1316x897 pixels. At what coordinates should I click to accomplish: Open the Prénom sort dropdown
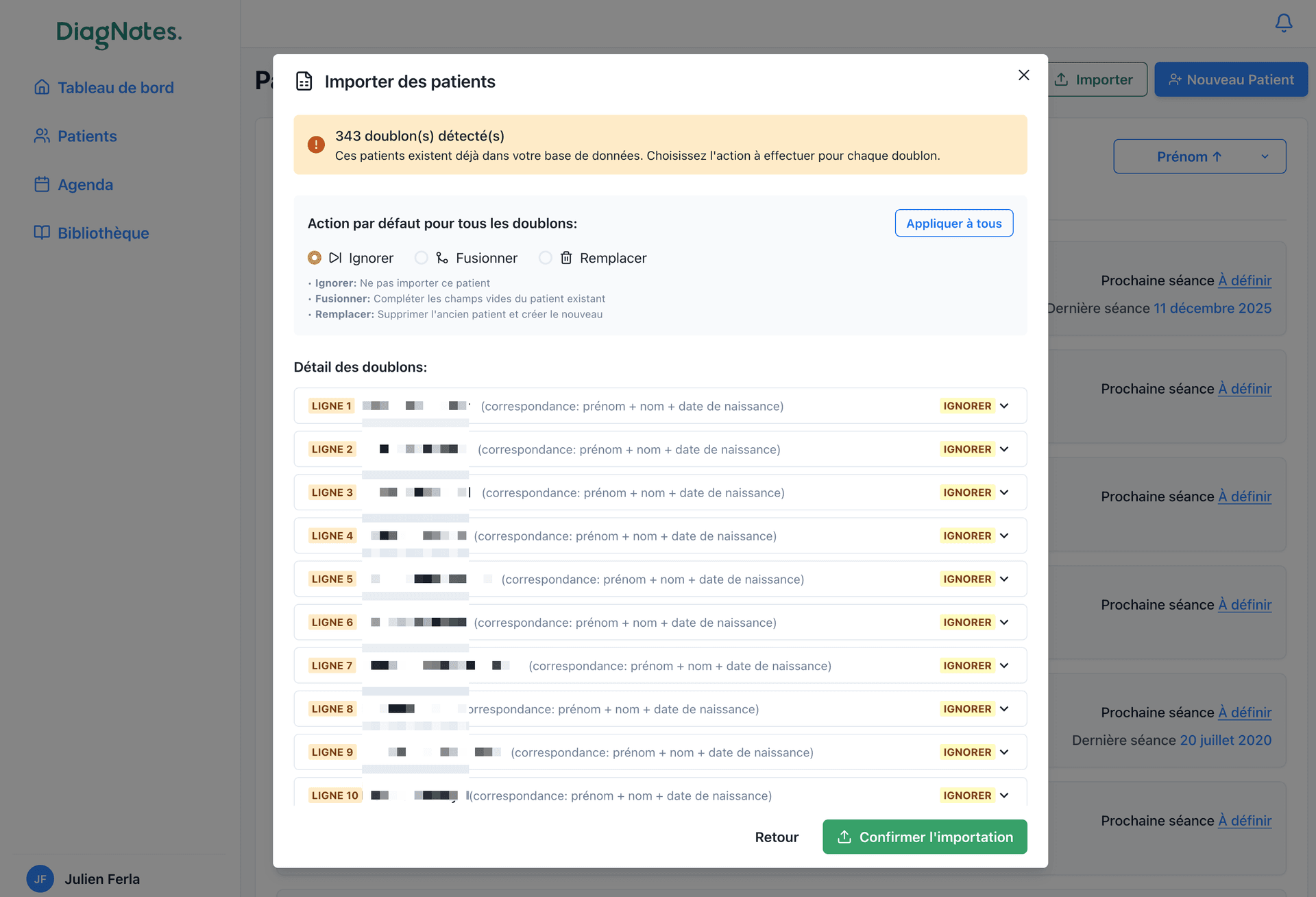click(1199, 156)
